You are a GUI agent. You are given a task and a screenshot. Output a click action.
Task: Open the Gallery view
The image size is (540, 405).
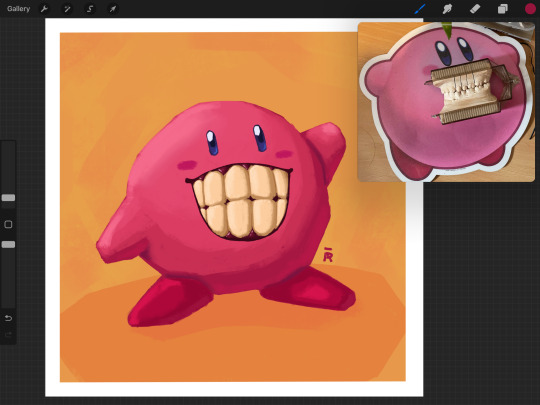click(x=18, y=9)
